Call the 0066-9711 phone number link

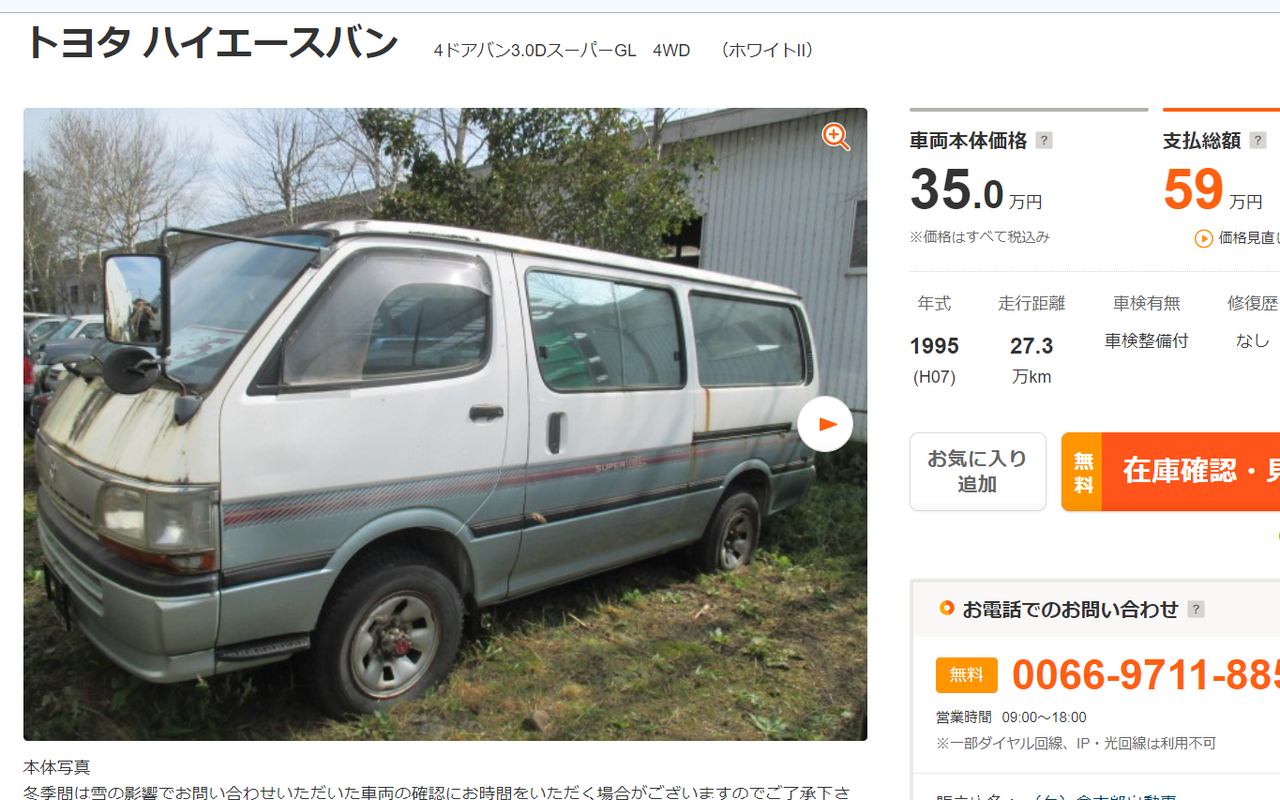click(x=1146, y=675)
